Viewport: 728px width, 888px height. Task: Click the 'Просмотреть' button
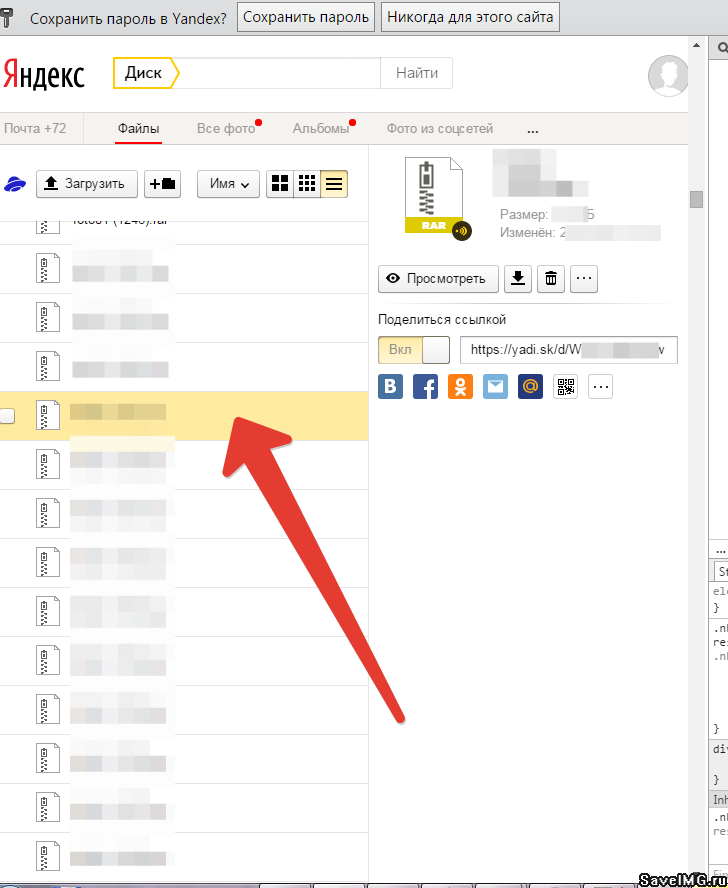point(438,279)
